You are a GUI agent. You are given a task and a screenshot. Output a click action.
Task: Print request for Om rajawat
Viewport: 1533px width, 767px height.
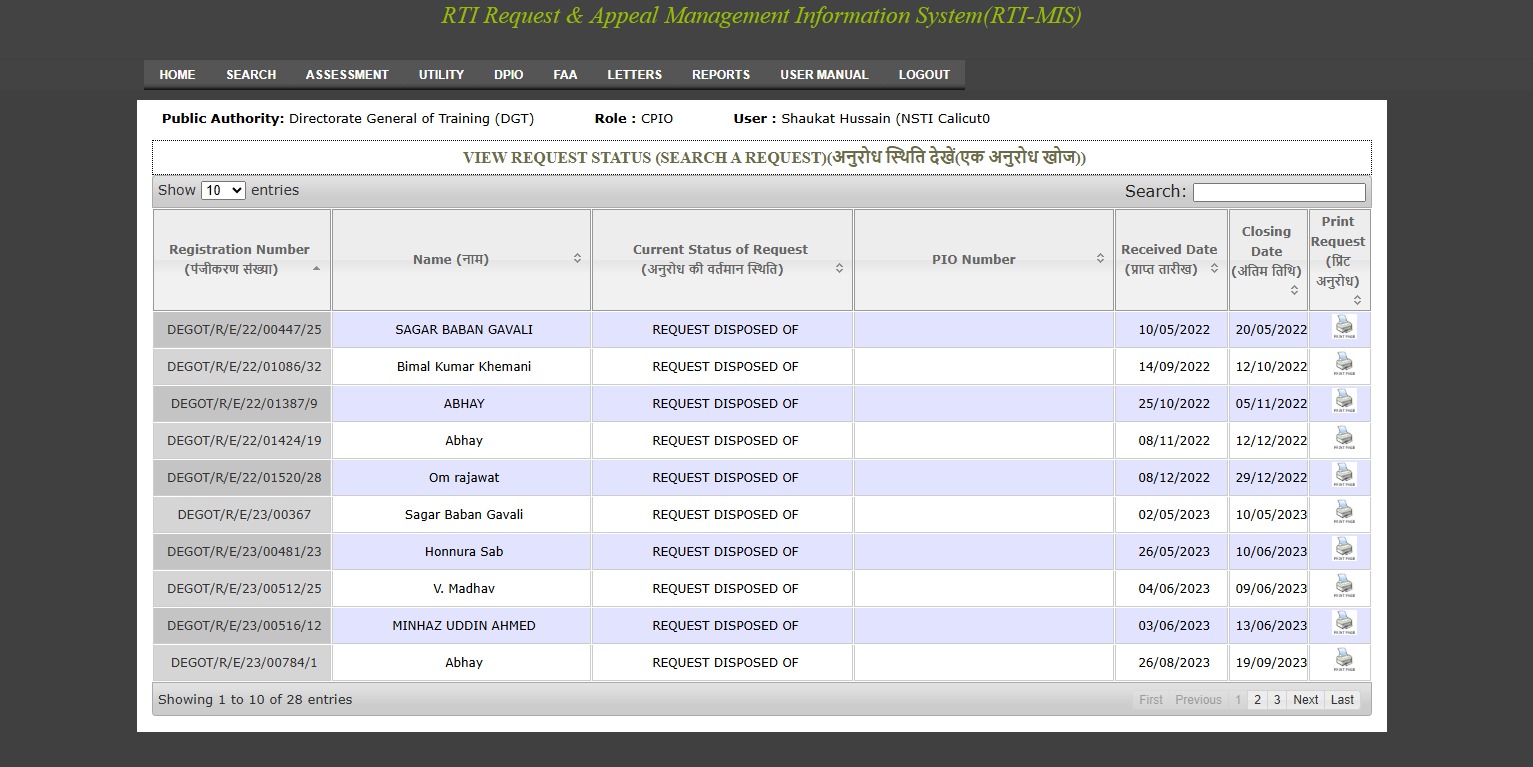pos(1344,476)
